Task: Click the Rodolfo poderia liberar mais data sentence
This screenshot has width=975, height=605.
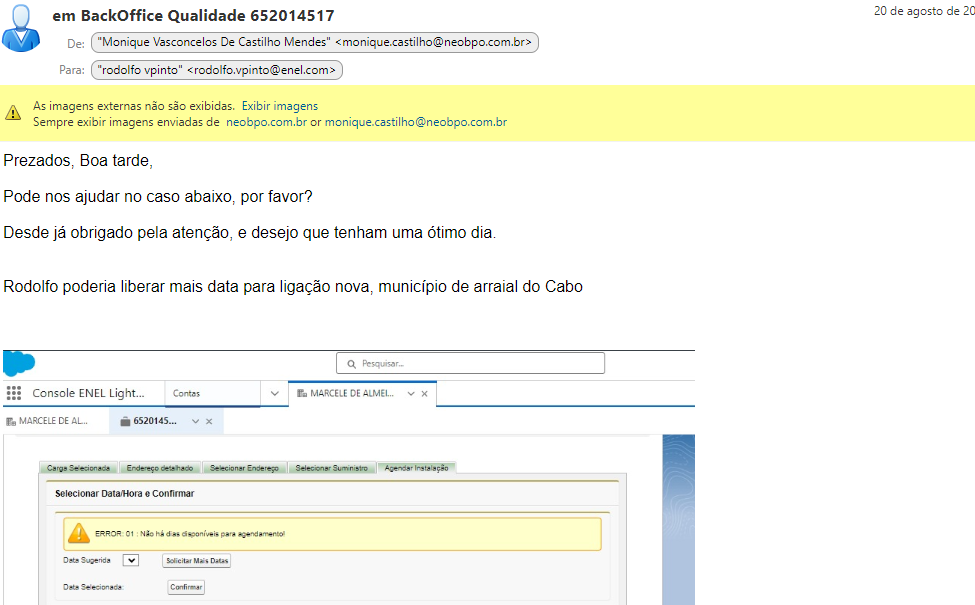Action: tap(293, 287)
